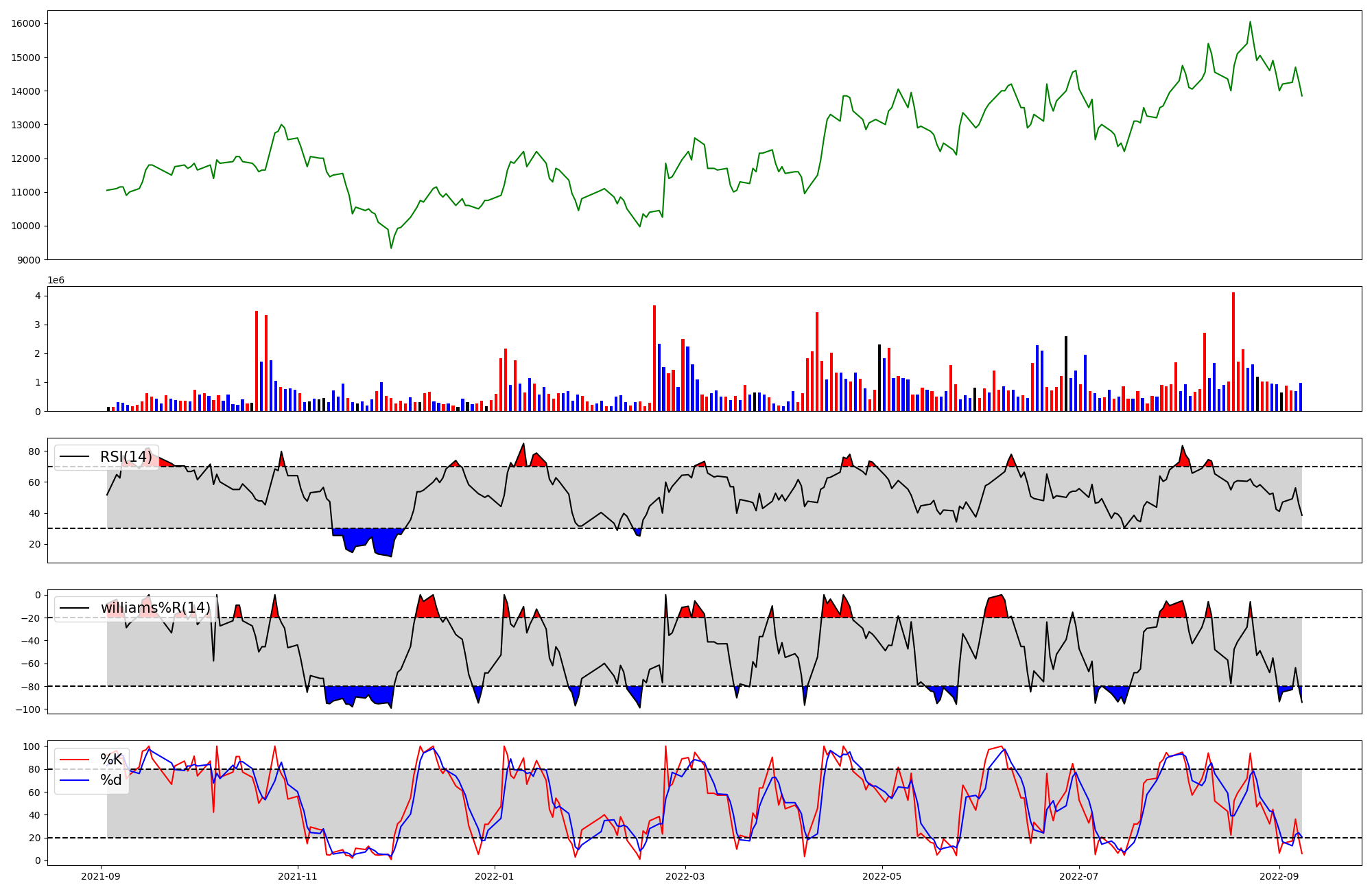Click the %d legend entry text
Screen dimensions: 1372x892
click(x=111, y=780)
